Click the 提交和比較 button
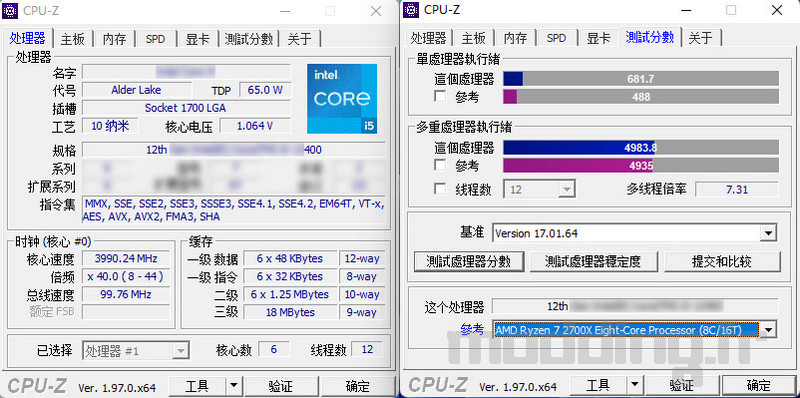Viewport: 800px width, 398px height. click(x=722, y=262)
